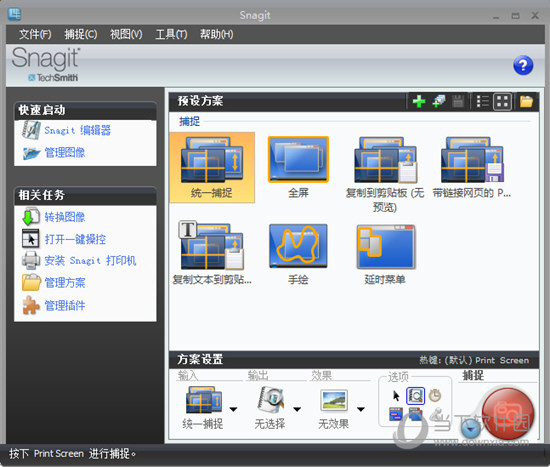Select the 带链接网页的 P... profile
This screenshot has height=467, width=550.
coord(472,167)
